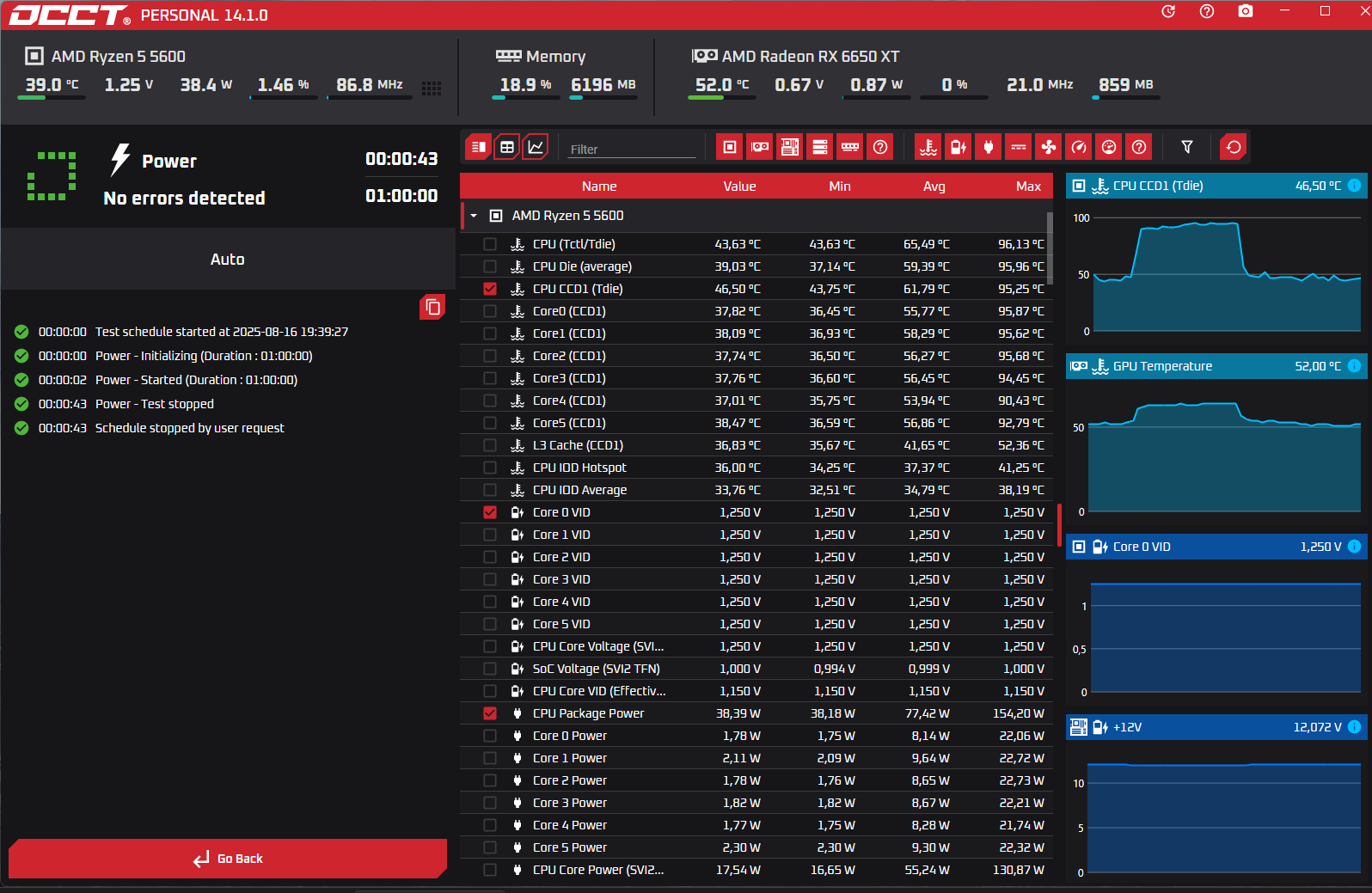1372x893 pixels.
Task: Click the update check icon in title bar
Action: coord(1168,11)
